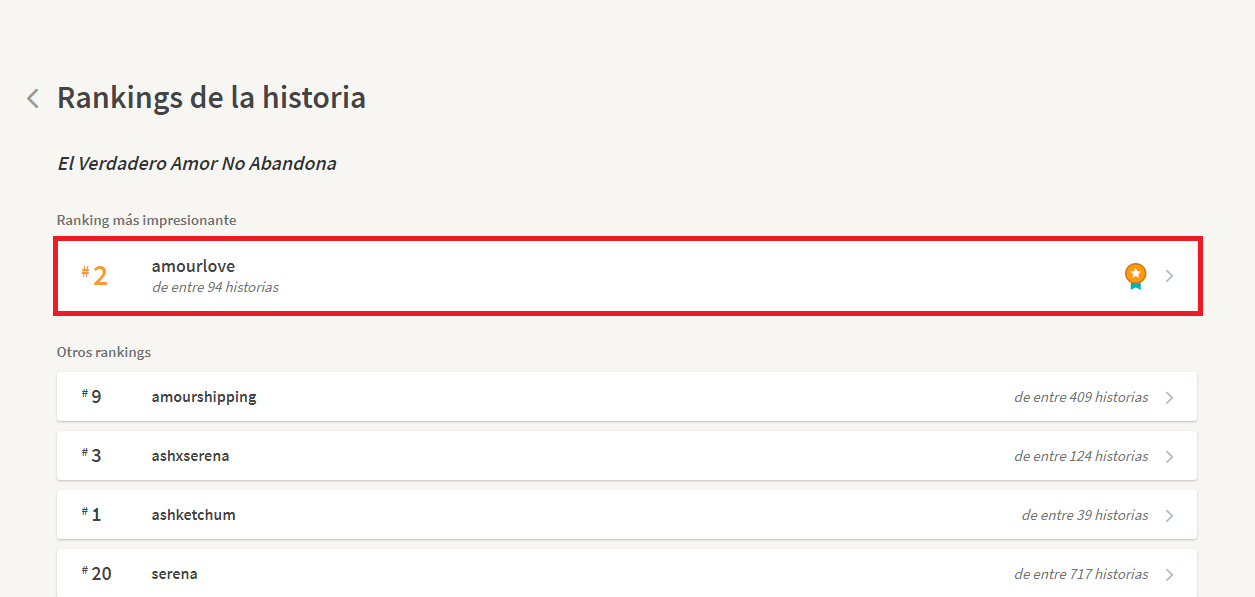Click the 'Rankings de la historia' heading
Screen dimensions: 1255x597
211,97
